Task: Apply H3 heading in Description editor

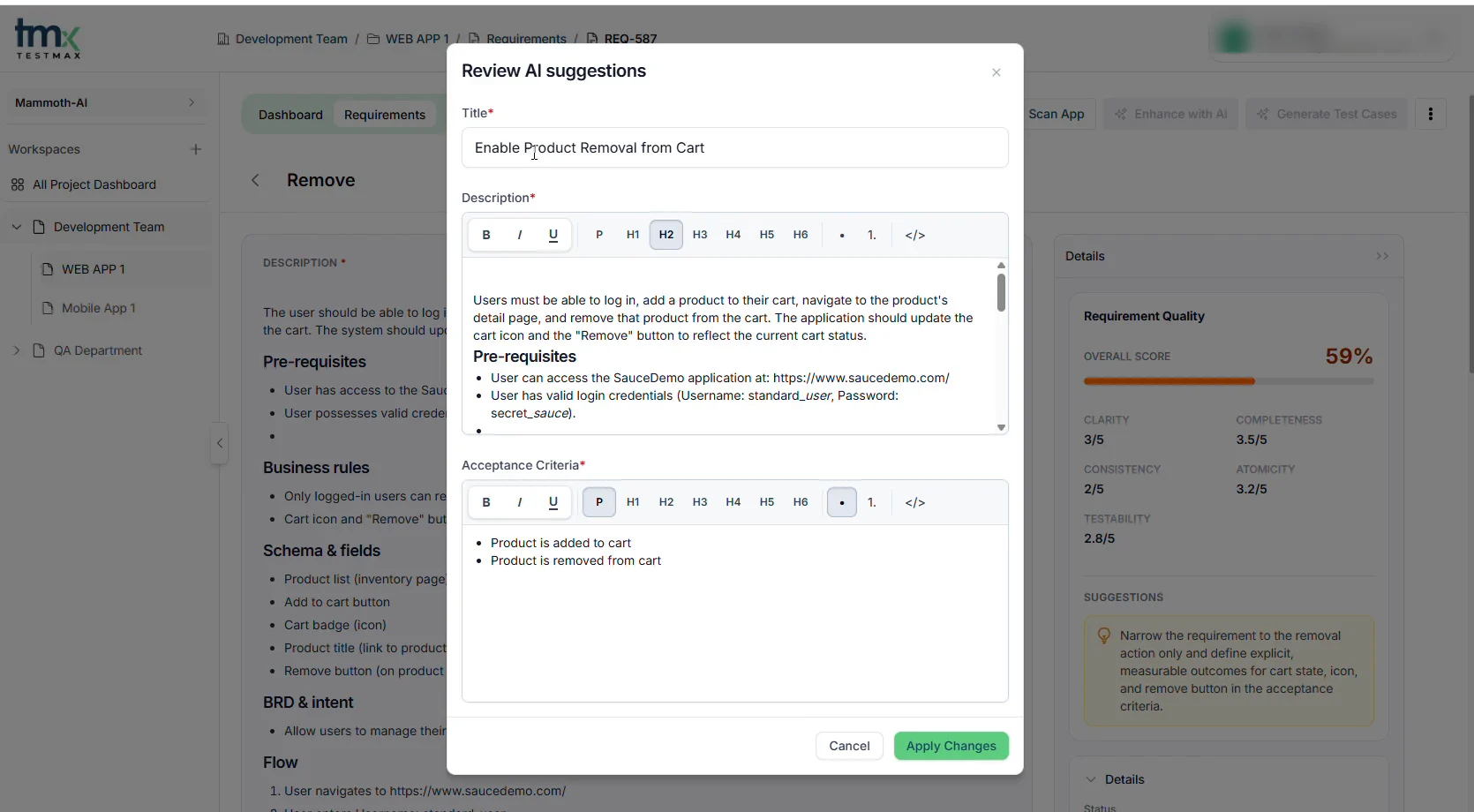Action: click(x=700, y=235)
